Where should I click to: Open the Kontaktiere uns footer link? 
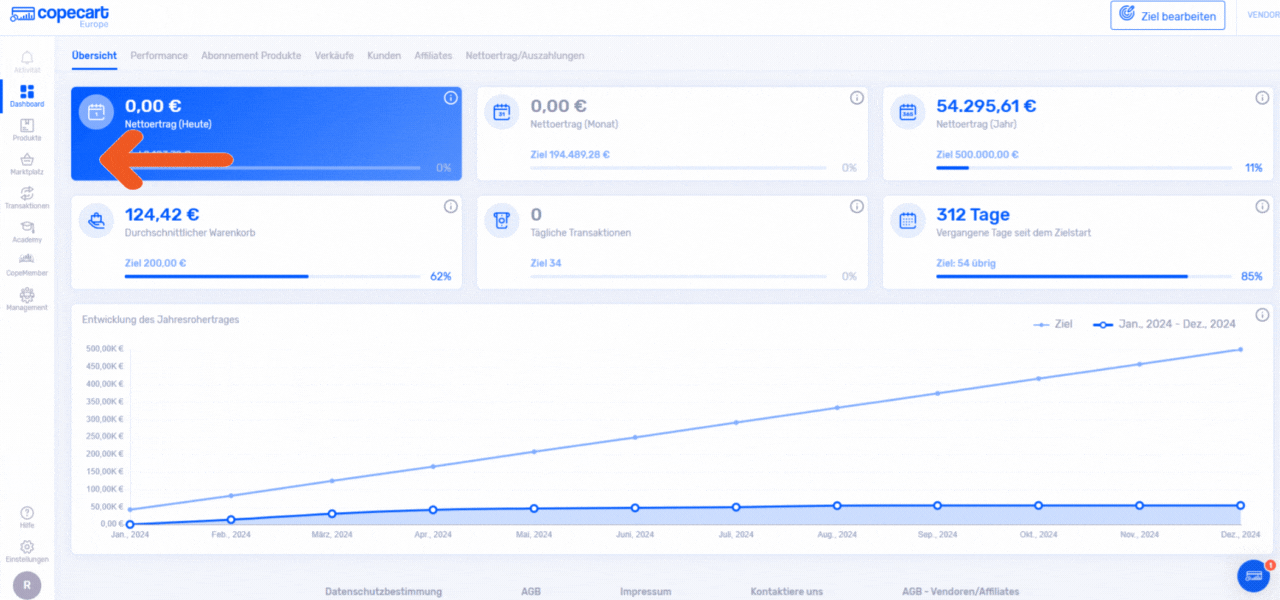(786, 592)
